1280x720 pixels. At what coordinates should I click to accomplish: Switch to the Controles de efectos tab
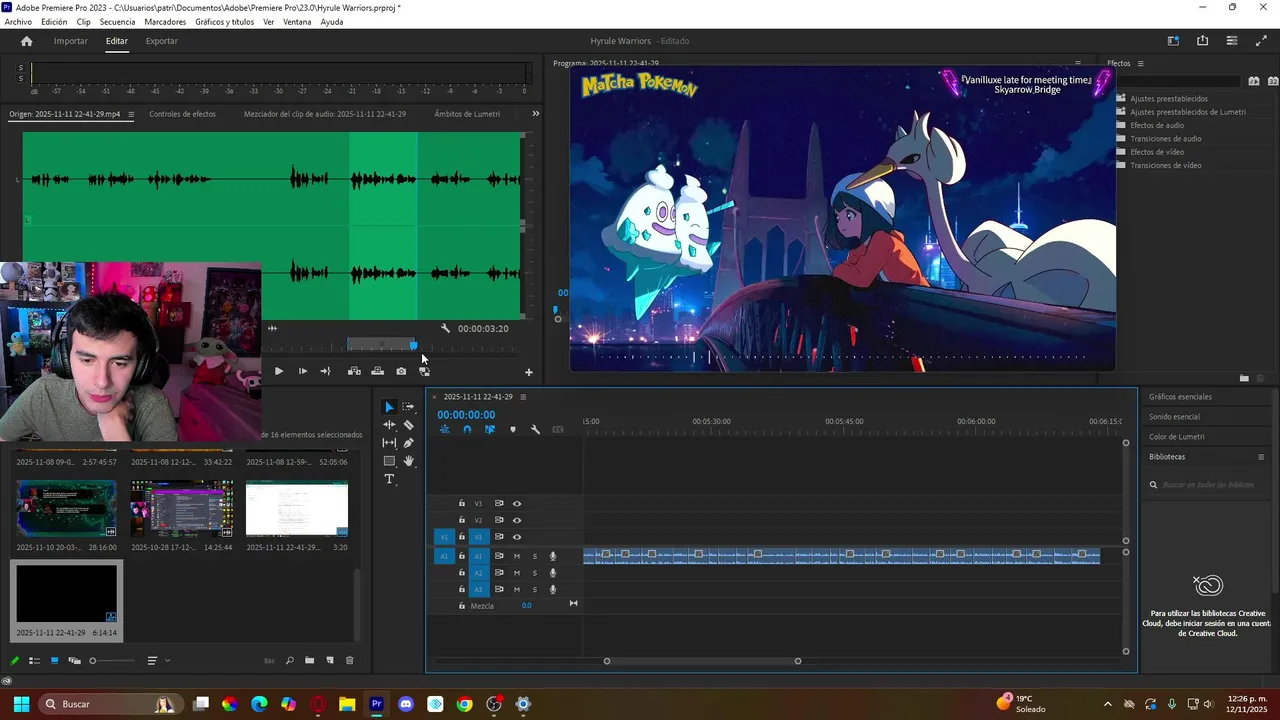pyautogui.click(x=182, y=114)
